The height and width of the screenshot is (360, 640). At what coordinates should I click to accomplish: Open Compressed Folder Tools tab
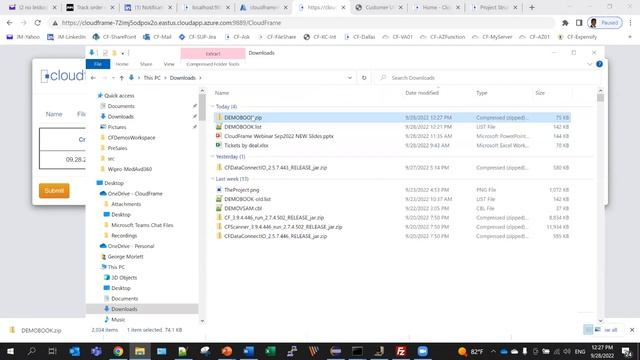coord(213,64)
